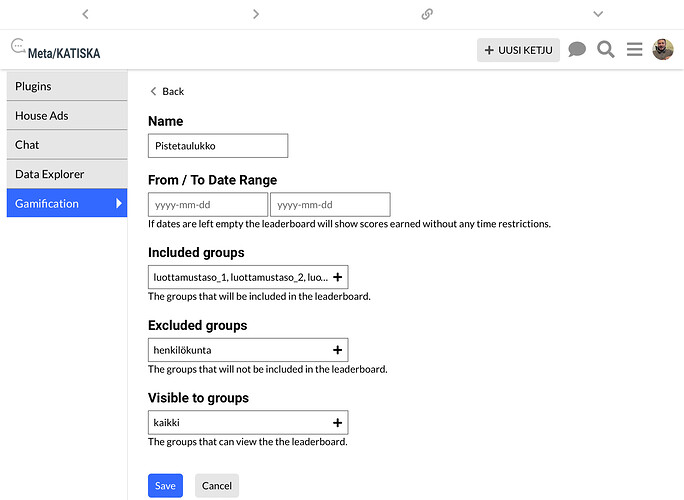Screen dimensions: 684x500
Task: Focus the From date field
Action: pyautogui.click(x=208, y=205)
